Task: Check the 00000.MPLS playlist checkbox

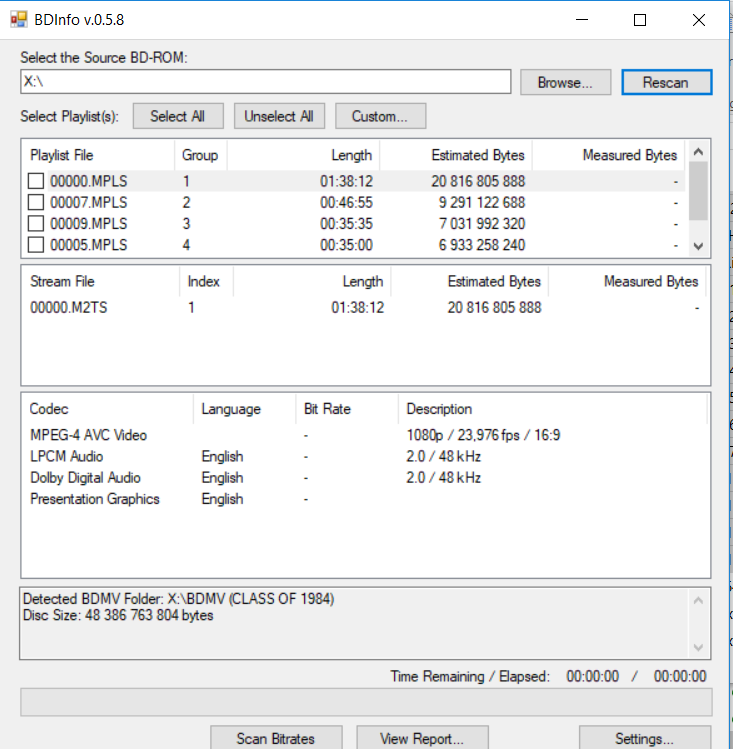Action: click(x=36, y=181)
